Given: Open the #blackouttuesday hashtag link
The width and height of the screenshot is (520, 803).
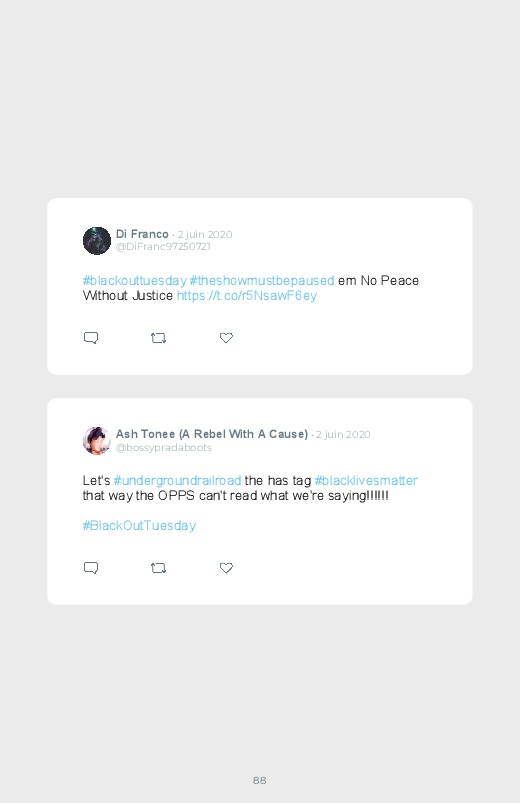Looking at the screenshot, I should coord(135,281).
